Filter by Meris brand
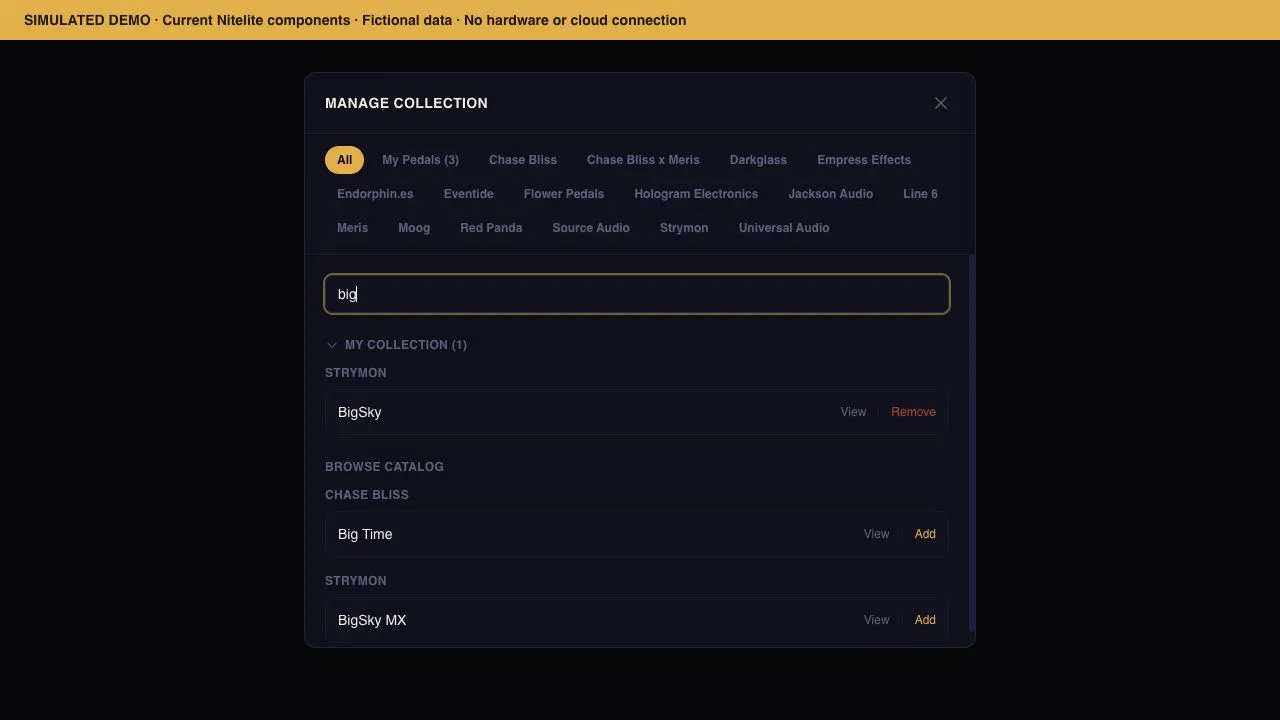This screenshot has height=720, width=1280. [352, 228]
